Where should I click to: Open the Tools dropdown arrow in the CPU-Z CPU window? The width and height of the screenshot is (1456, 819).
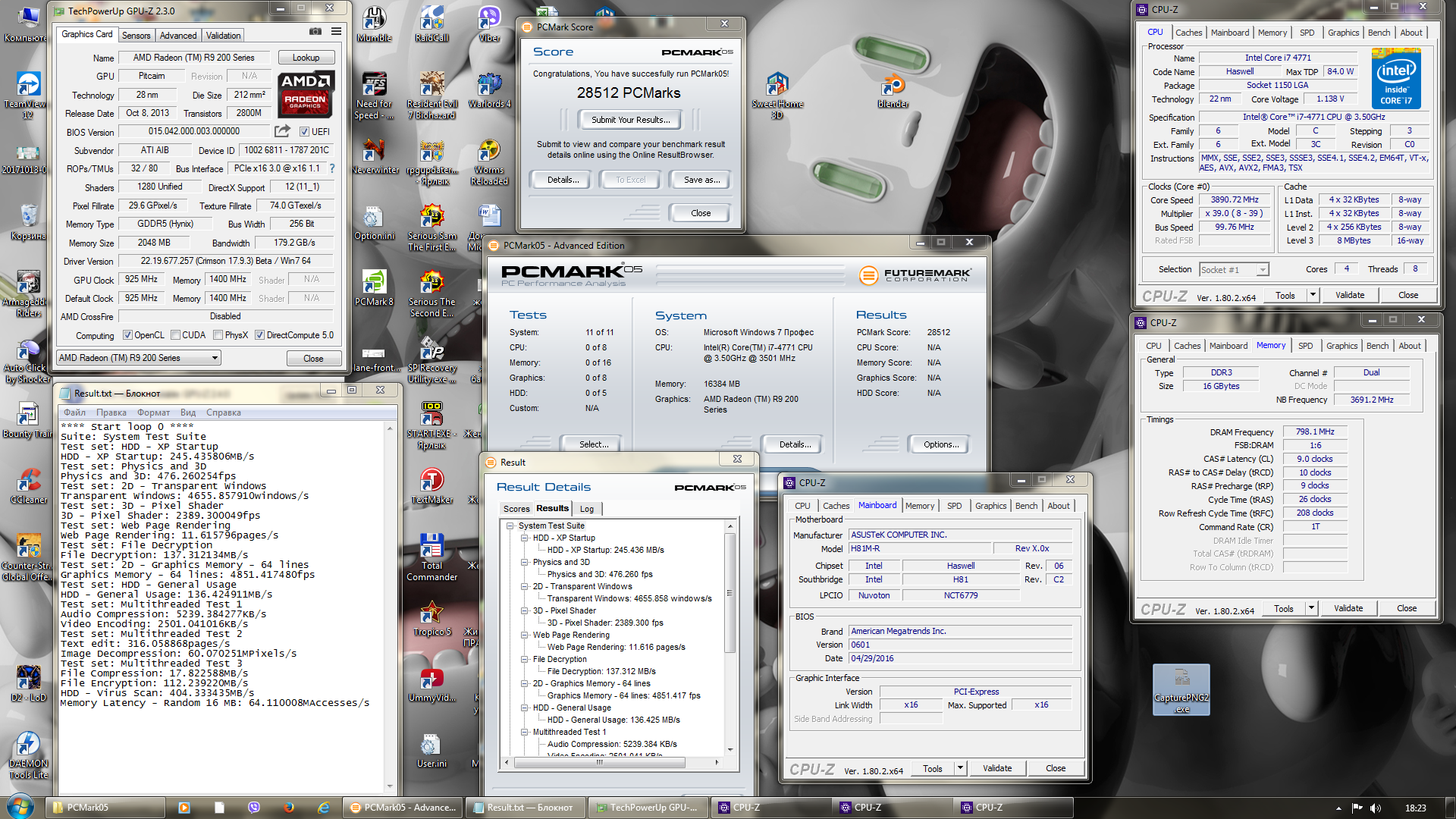[1313, 295]
